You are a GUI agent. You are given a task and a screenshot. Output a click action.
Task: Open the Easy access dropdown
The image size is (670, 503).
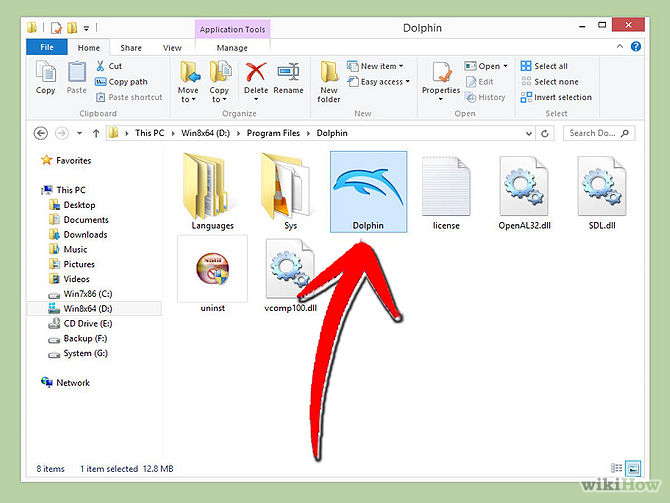(x=379, y=82)
